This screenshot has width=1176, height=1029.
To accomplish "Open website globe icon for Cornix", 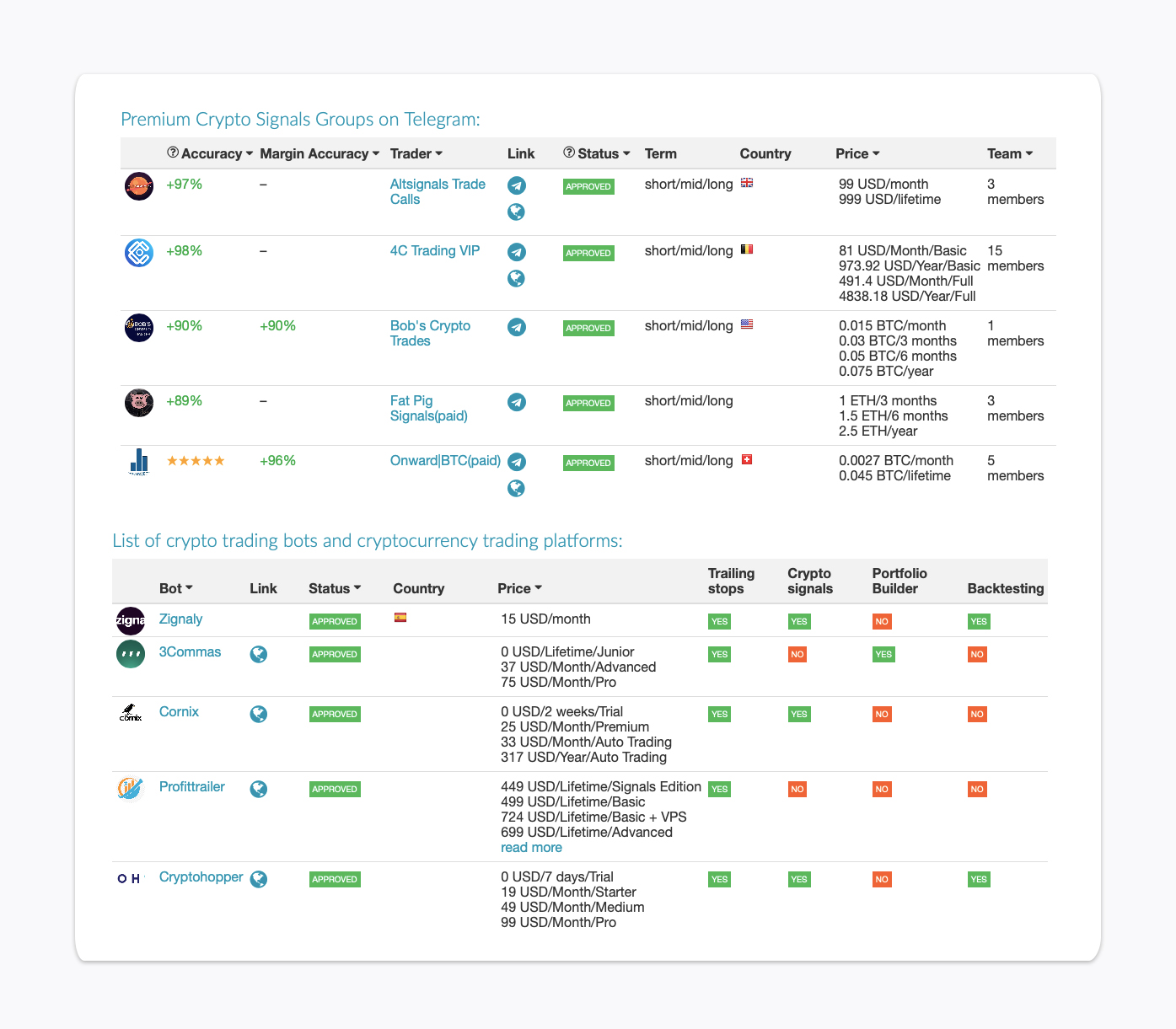I will pyautogui.click(x=259, y=714).
